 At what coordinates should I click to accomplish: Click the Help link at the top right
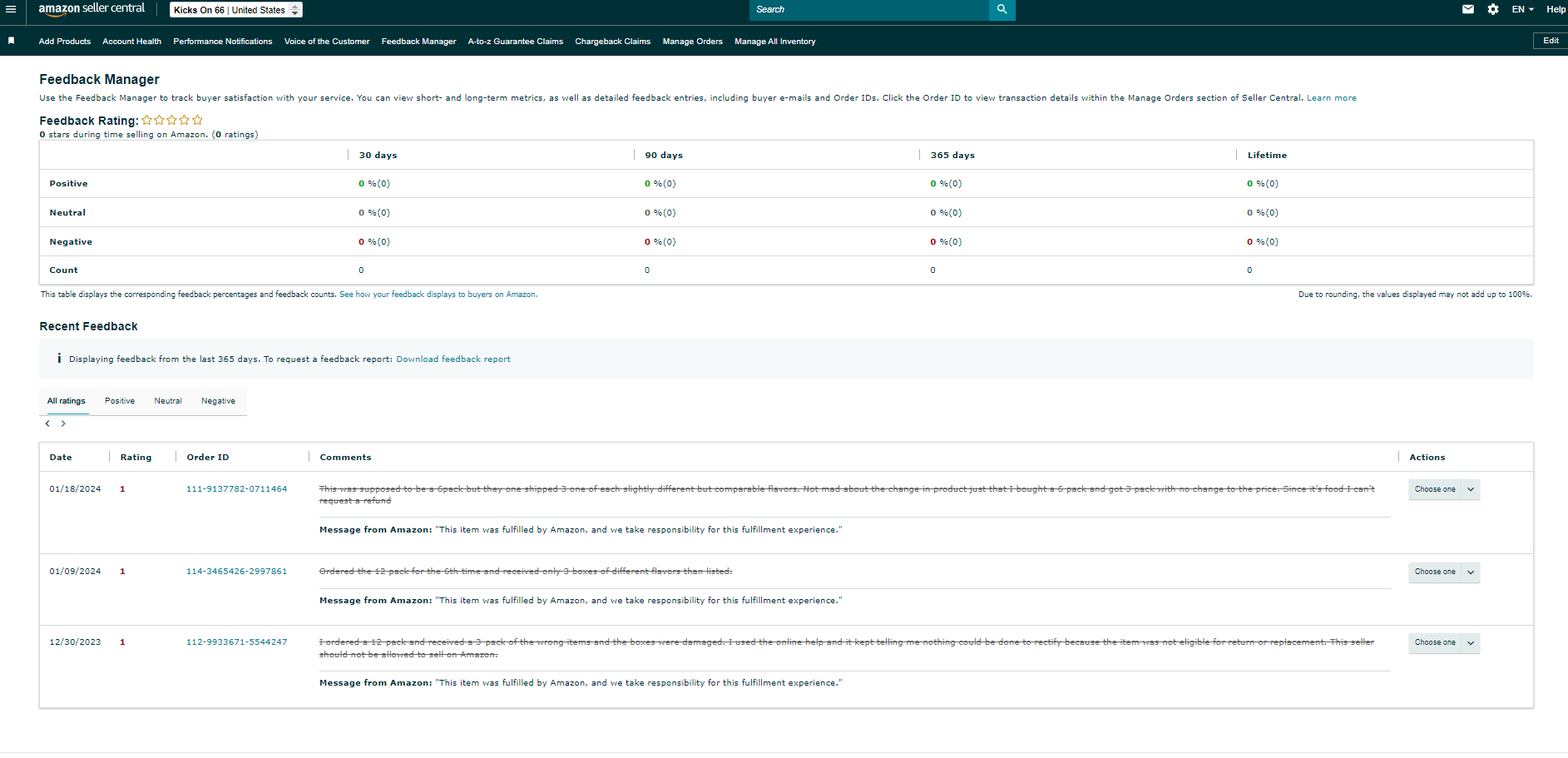(1556, 9)
